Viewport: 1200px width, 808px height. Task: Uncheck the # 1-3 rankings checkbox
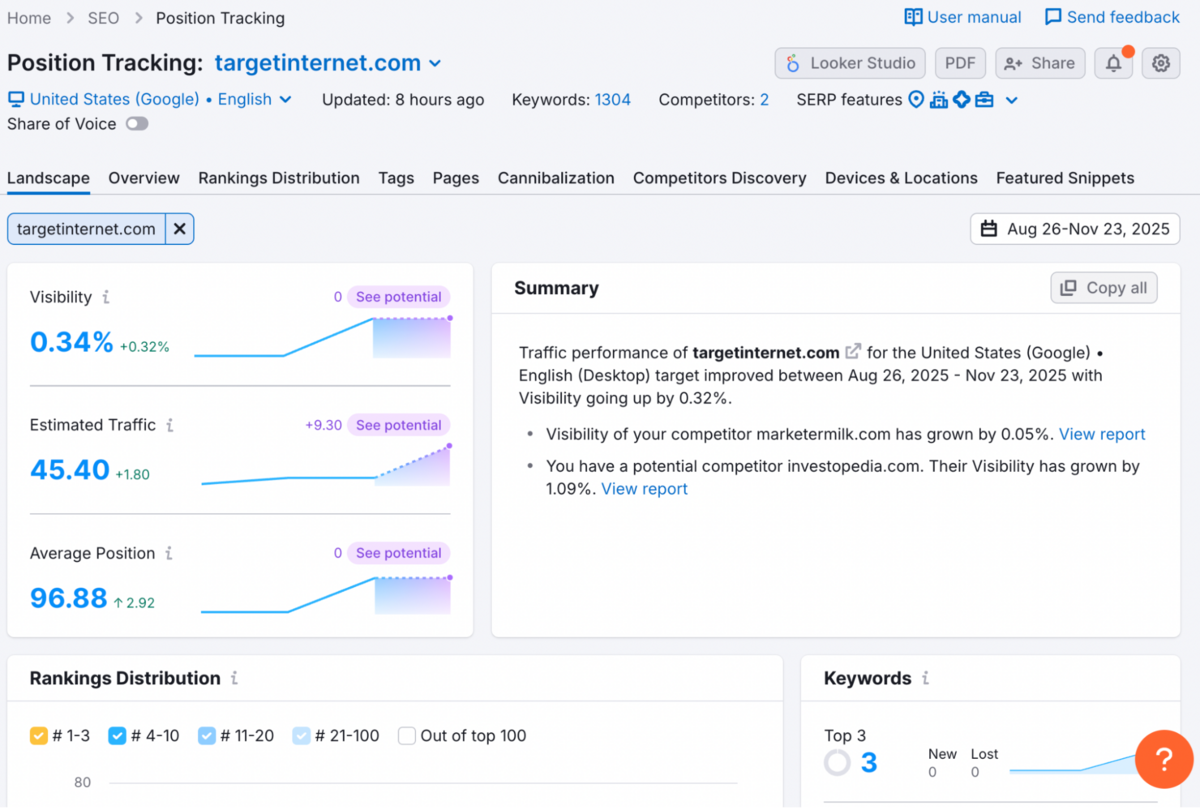pyautogui.click(x=39, y=736)
